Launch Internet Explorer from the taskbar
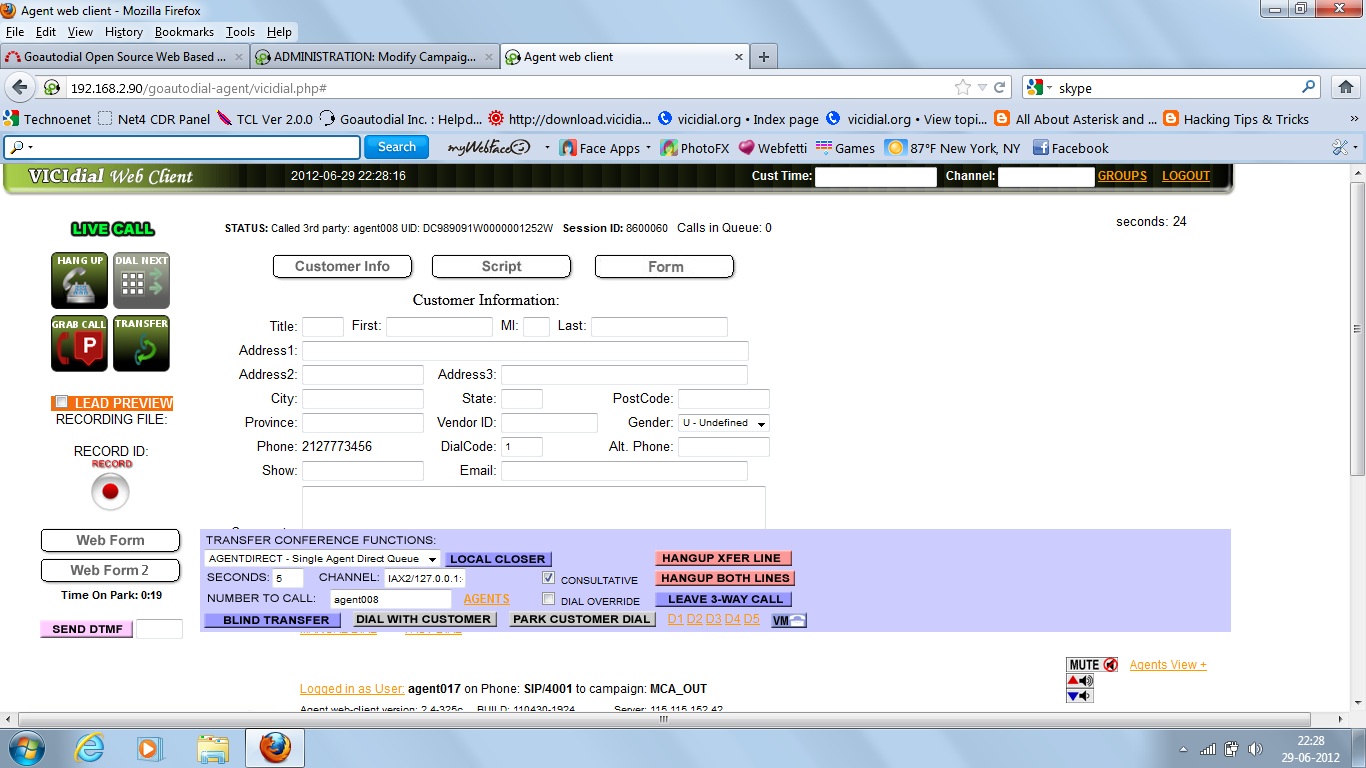This screenshot has height=768, width=1366. coord(90,748)
